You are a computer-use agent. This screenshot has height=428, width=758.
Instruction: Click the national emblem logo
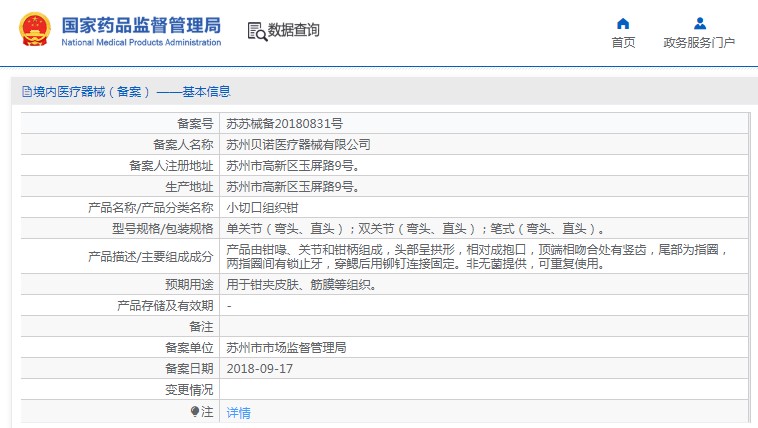(34, 30)
